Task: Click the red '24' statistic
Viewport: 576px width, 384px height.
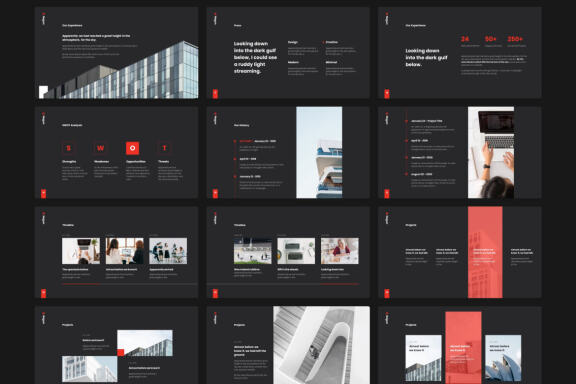Action: (465, 39)
